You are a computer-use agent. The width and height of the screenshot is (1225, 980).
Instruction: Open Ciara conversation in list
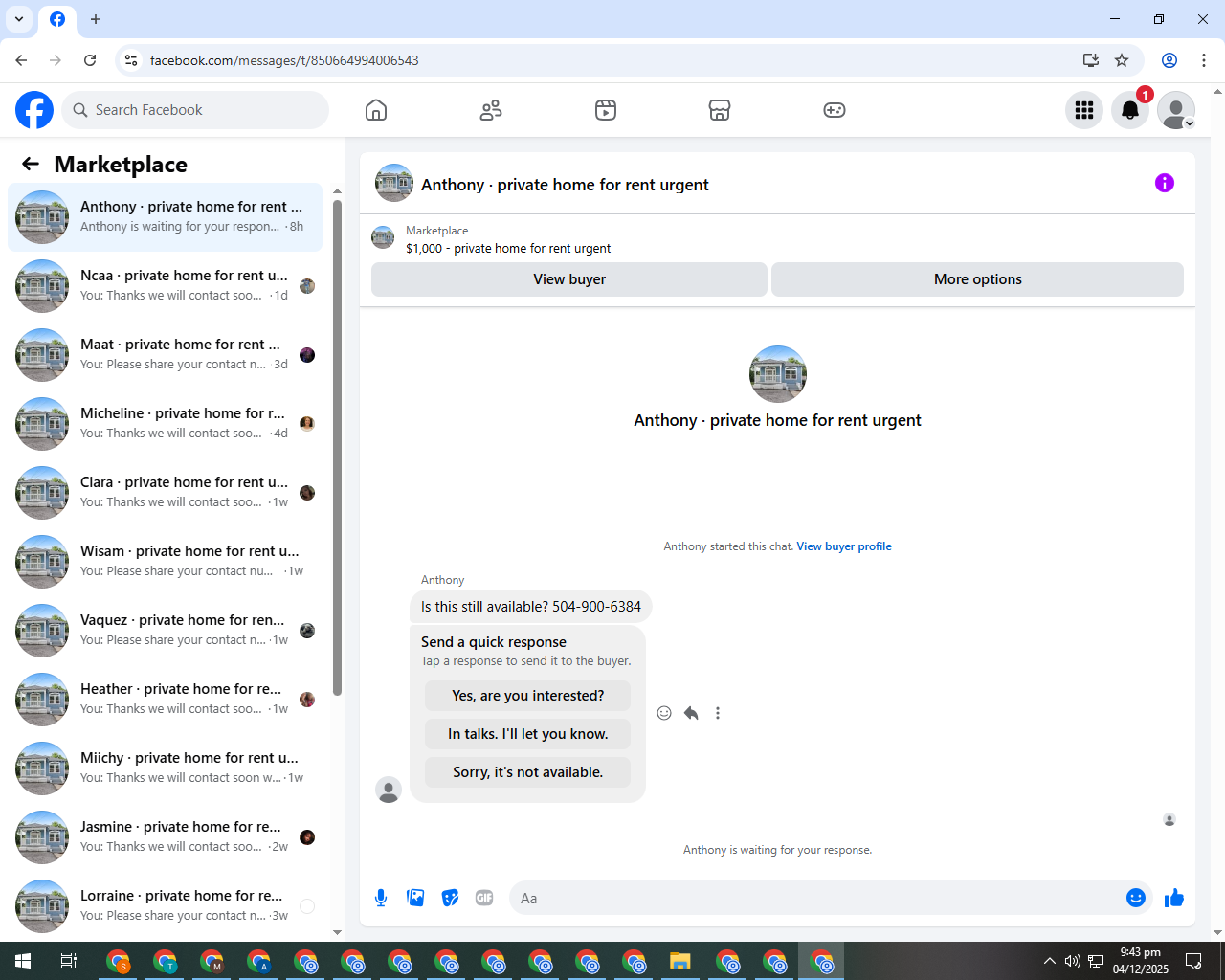coord(165,493)
